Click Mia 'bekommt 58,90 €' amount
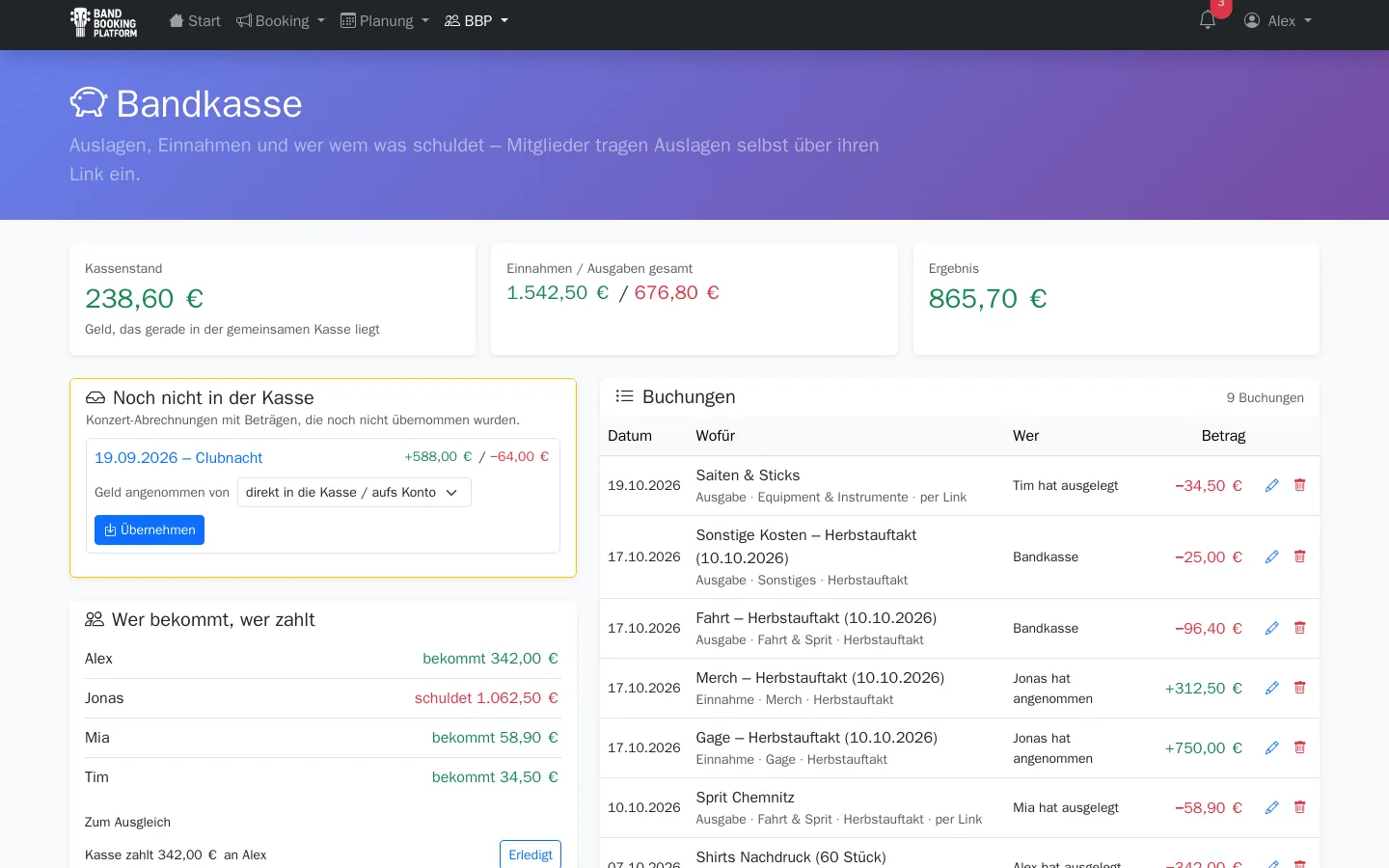The width and height of the screenshot is (1389, 868). (x=495, y=738)
